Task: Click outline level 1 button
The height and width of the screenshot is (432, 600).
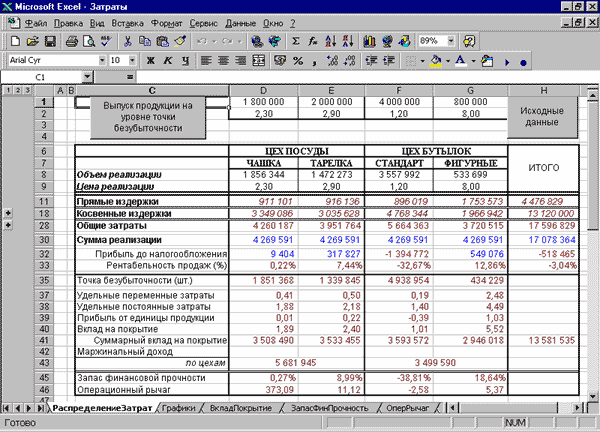Action: [x=8, y=90]
